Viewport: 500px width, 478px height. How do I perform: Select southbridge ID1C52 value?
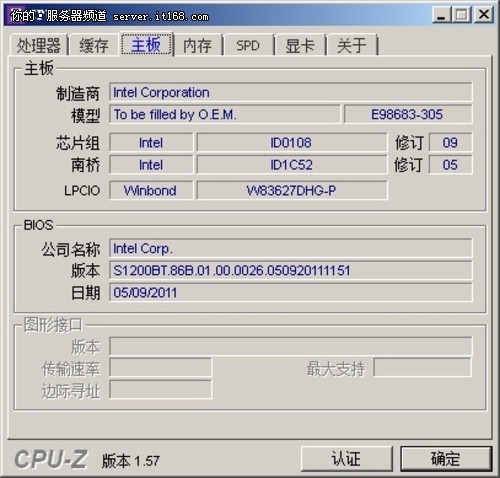coord(292,165)
